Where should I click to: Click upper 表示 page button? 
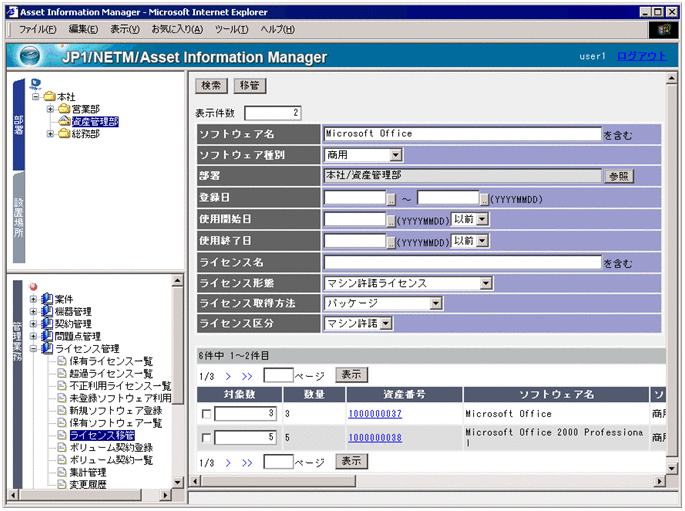352,375
